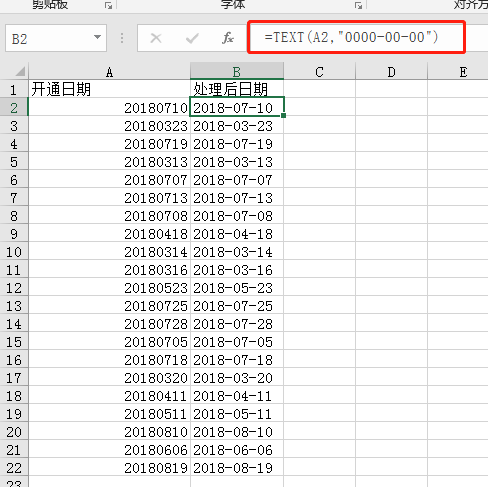Image resolution: width=488 pixels, height=487 pixels.
Task: Click cell containing 20180523
Action: (x=109, y=288)
